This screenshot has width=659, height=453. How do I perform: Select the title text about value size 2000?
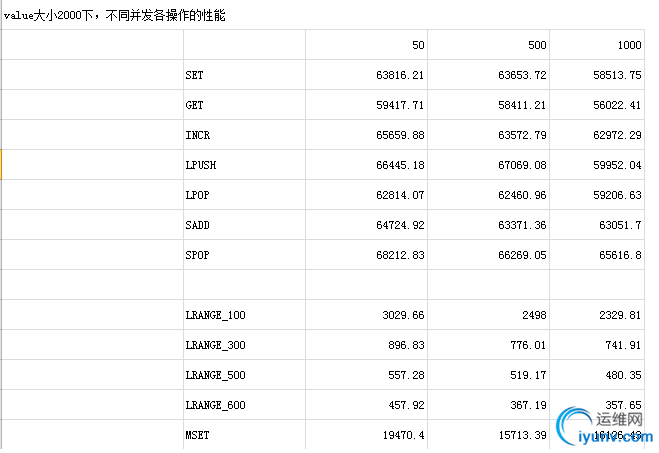click(115, 16)
